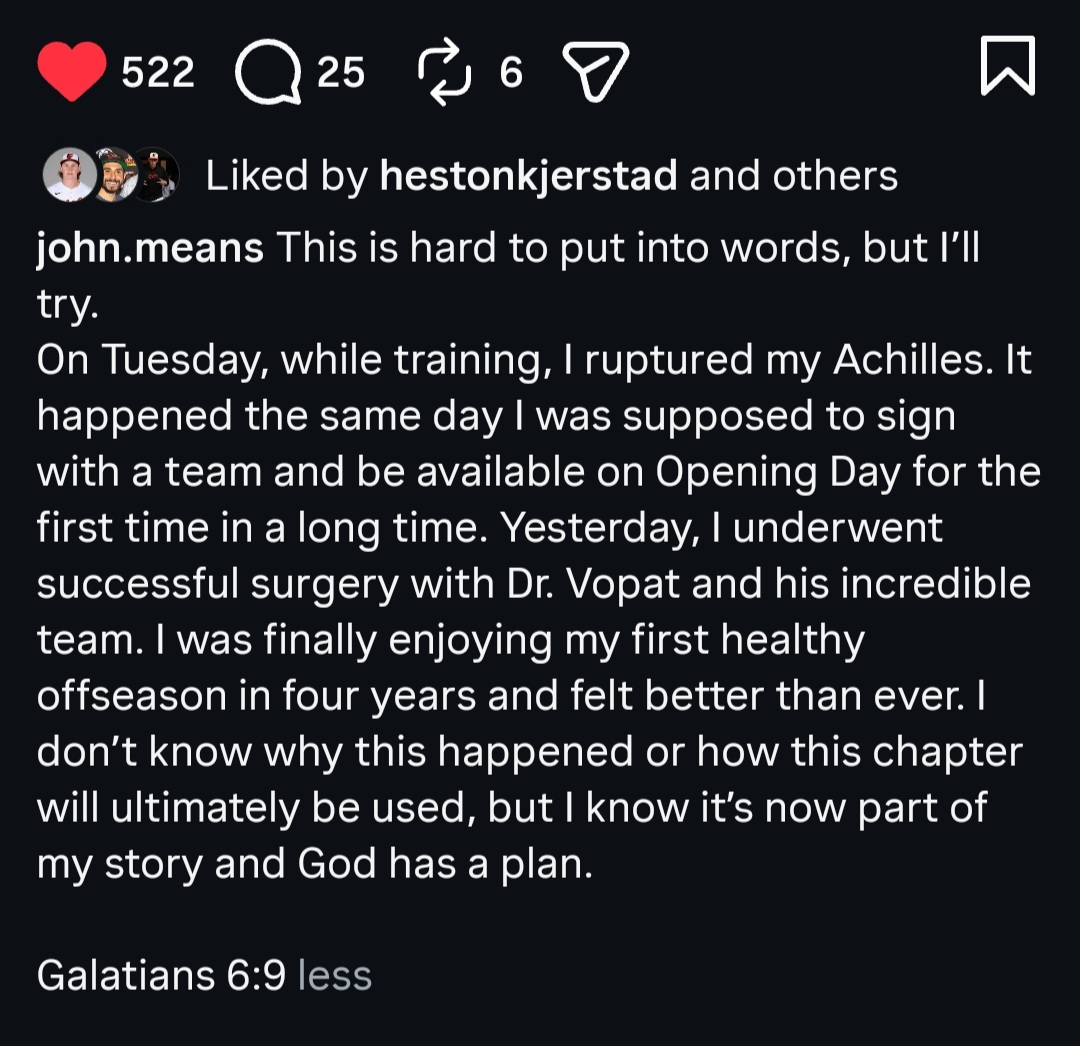The image size is (1080, 1046).
Task: Open the third liker's dark avatar
Action: pos(156,176)
